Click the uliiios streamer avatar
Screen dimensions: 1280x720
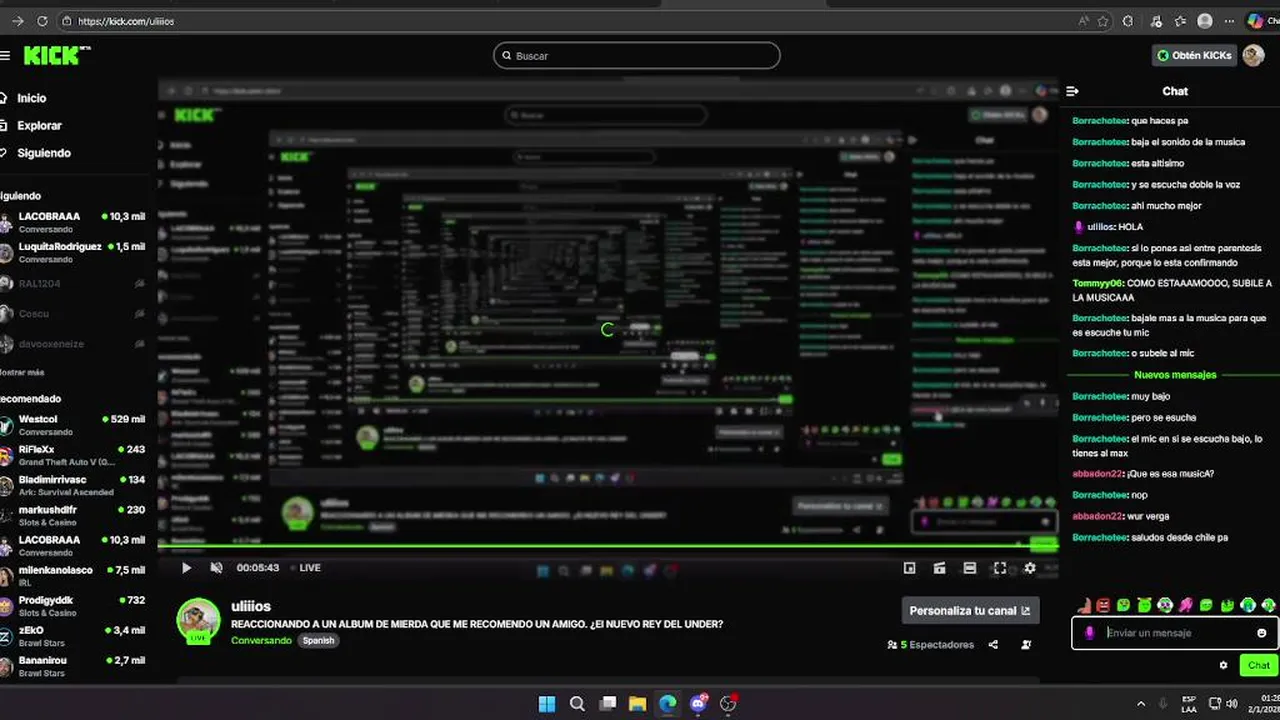pos(198,620)
